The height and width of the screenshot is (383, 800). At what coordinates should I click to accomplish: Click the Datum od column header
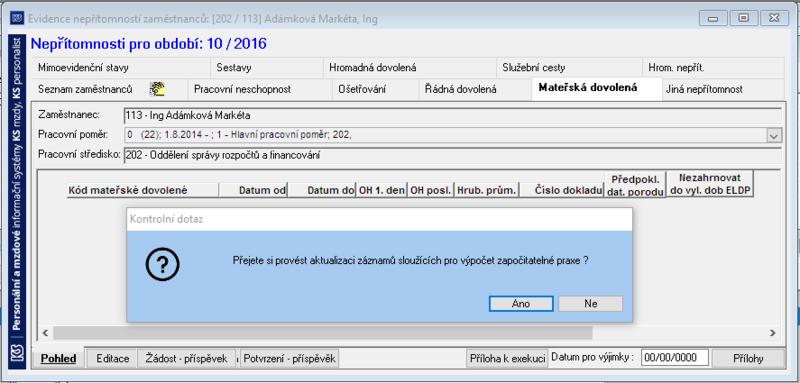(x=254, y=190)
